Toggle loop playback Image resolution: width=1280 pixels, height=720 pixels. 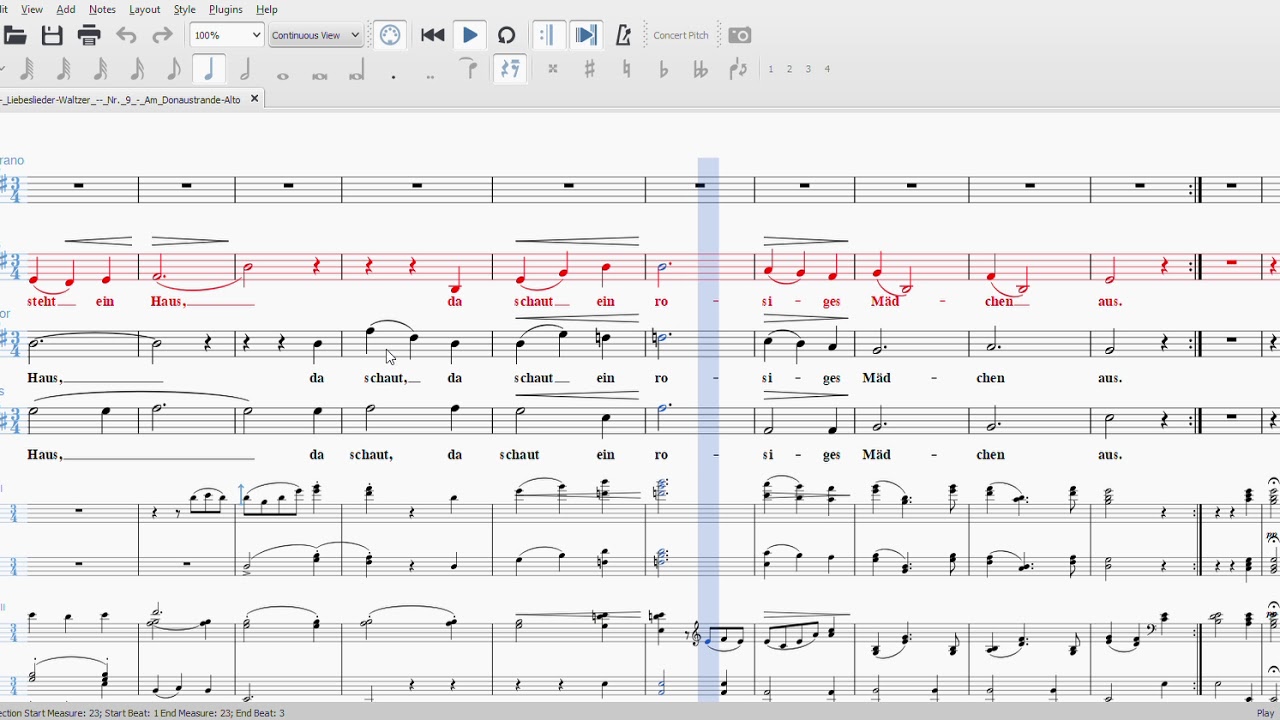[507, 36]
